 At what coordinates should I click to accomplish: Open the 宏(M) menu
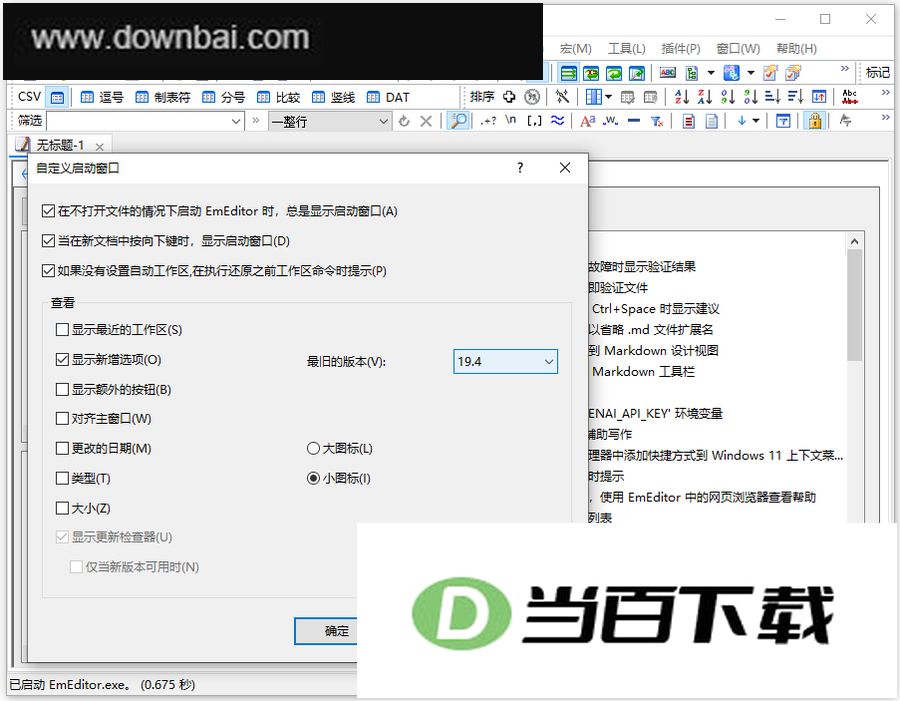point(576,49)
